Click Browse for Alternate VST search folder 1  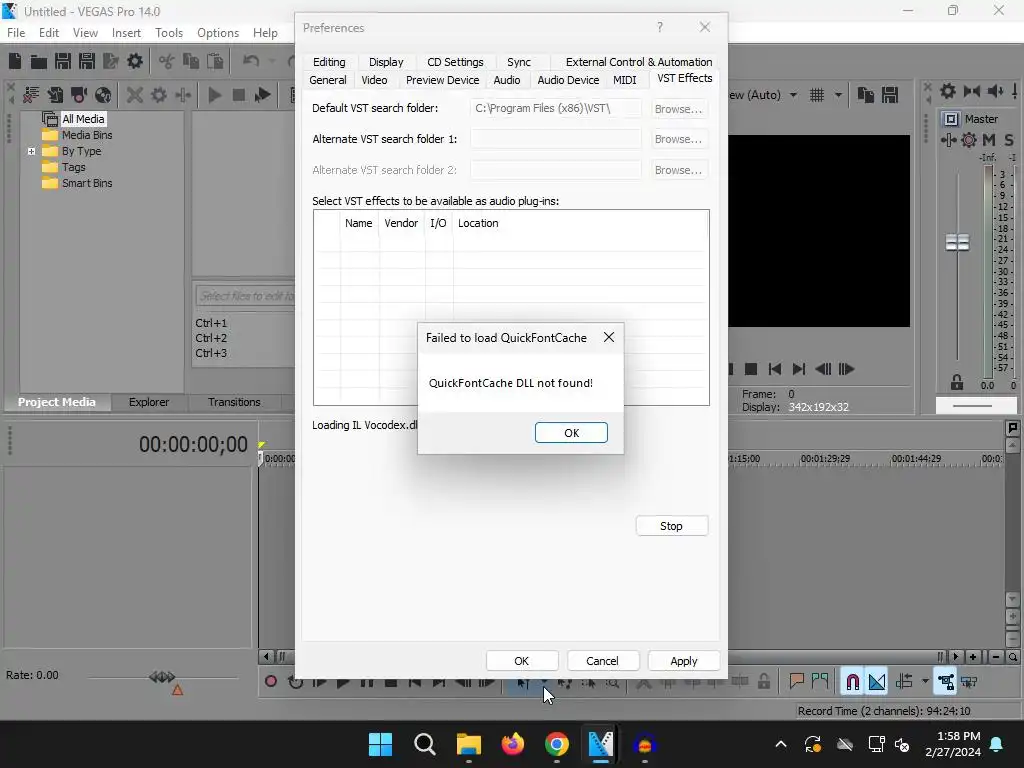click(679, 139)
